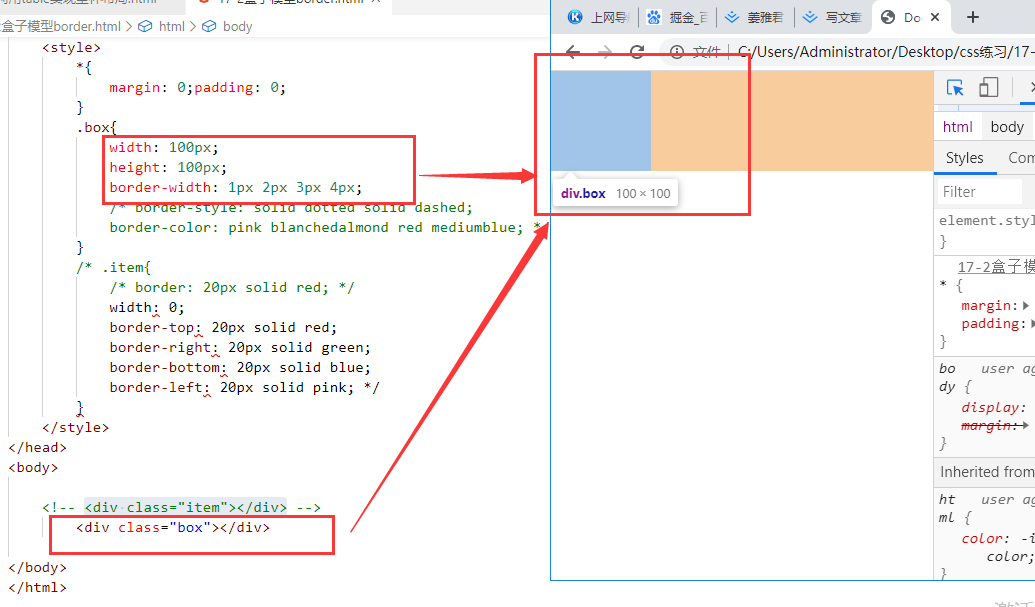The height and width of the screenshot is (607, 1035).
Task: View site information next to 文件
Action: pos(677,52)
